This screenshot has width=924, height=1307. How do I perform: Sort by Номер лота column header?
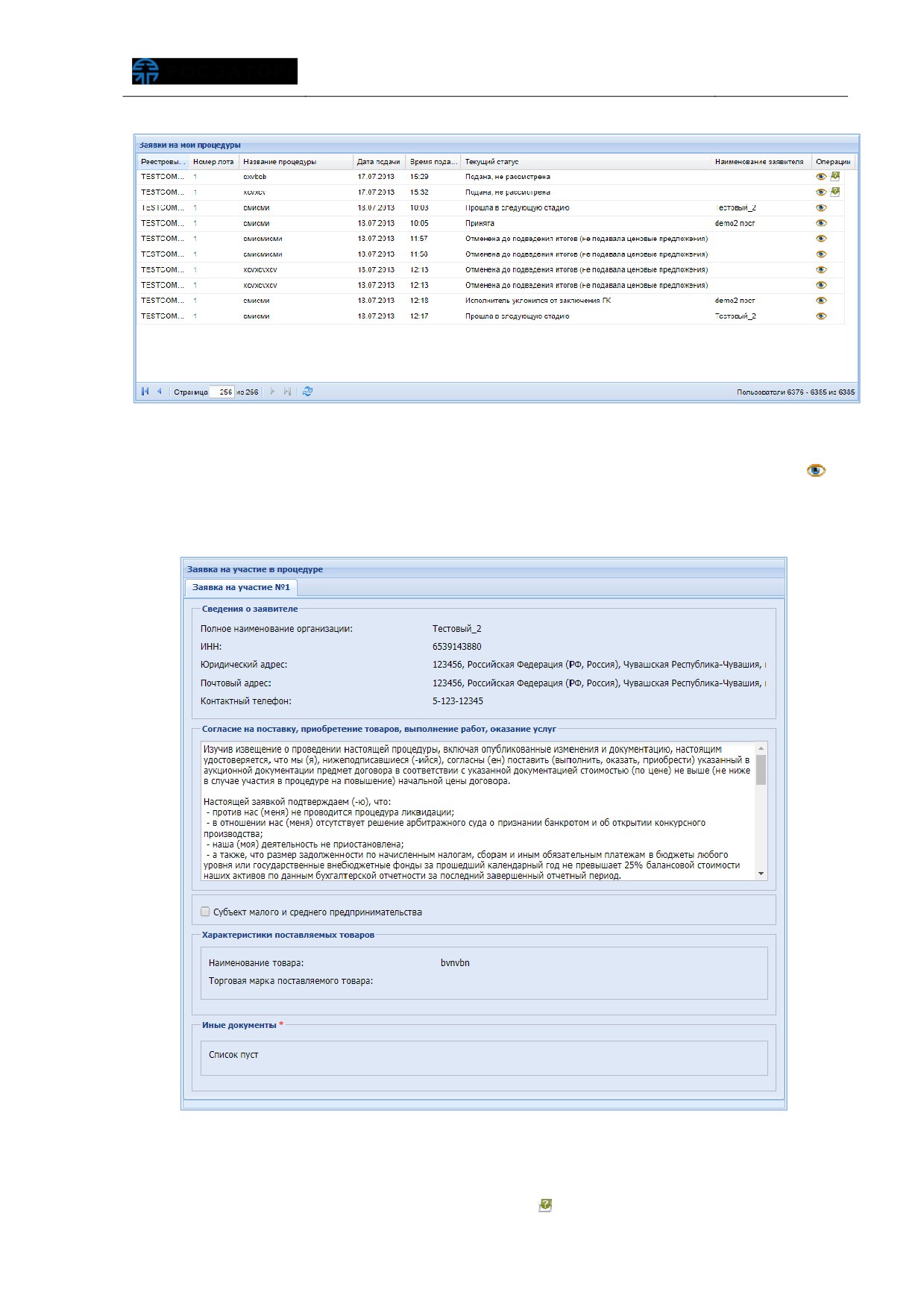pyautogui.click(x=214, y=162)
